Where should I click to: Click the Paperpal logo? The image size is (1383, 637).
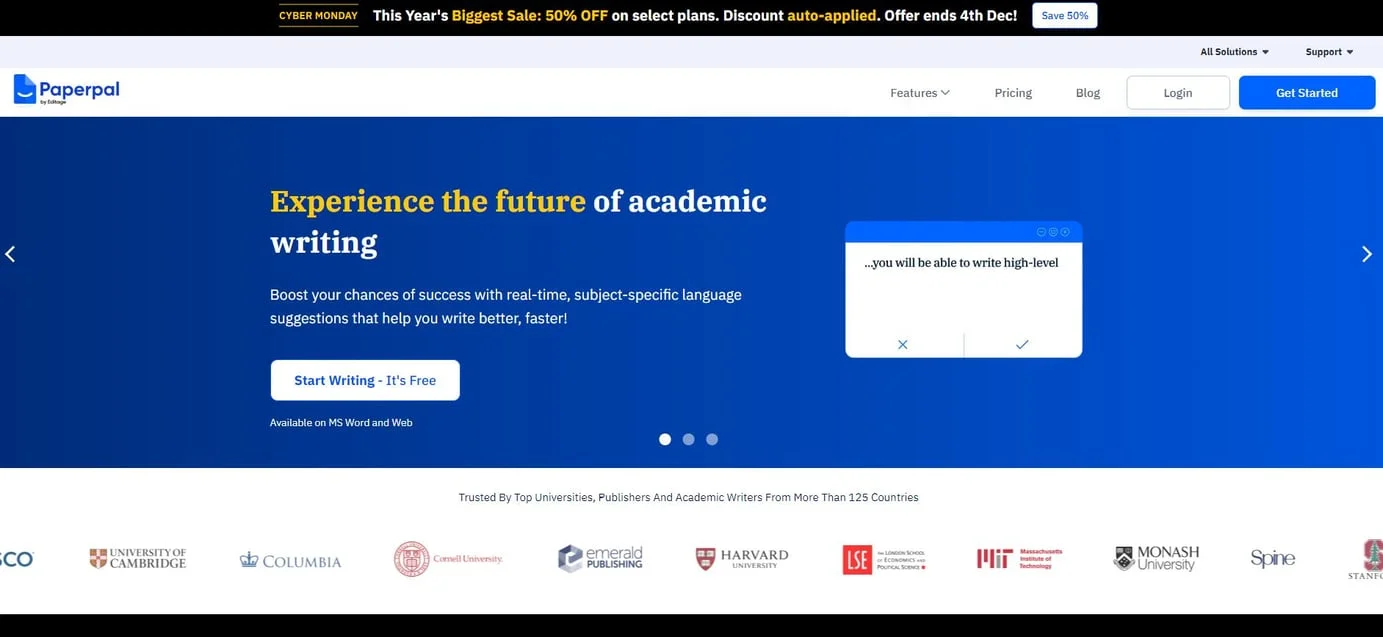[x=66, y=90]
